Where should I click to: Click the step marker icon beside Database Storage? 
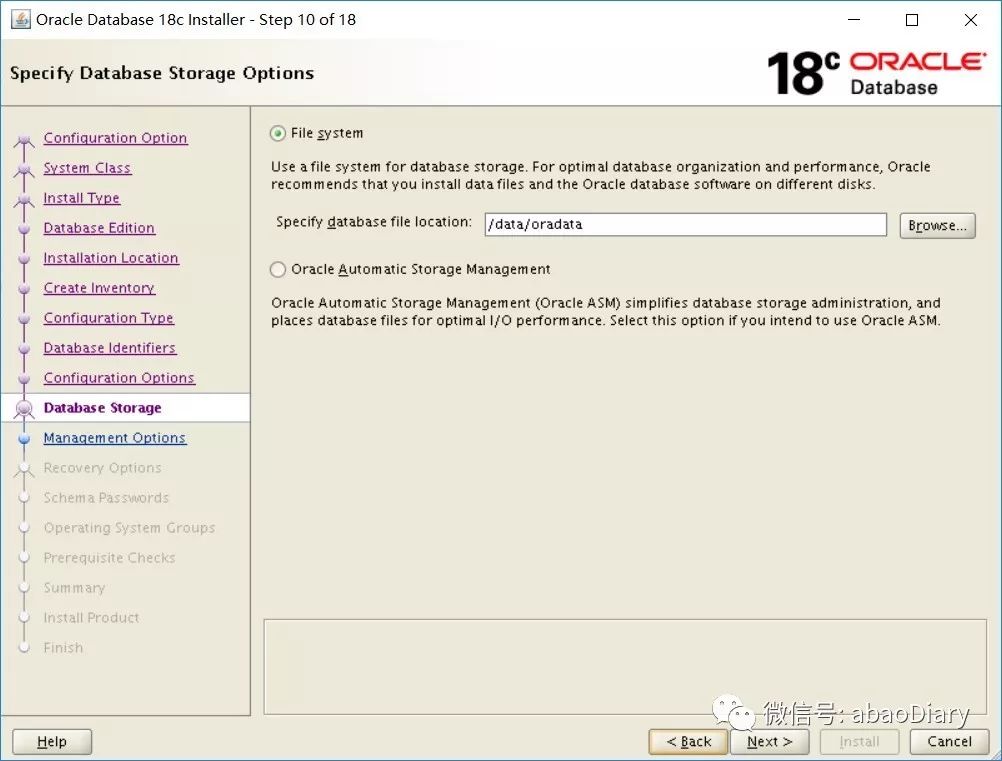(24, 408)
